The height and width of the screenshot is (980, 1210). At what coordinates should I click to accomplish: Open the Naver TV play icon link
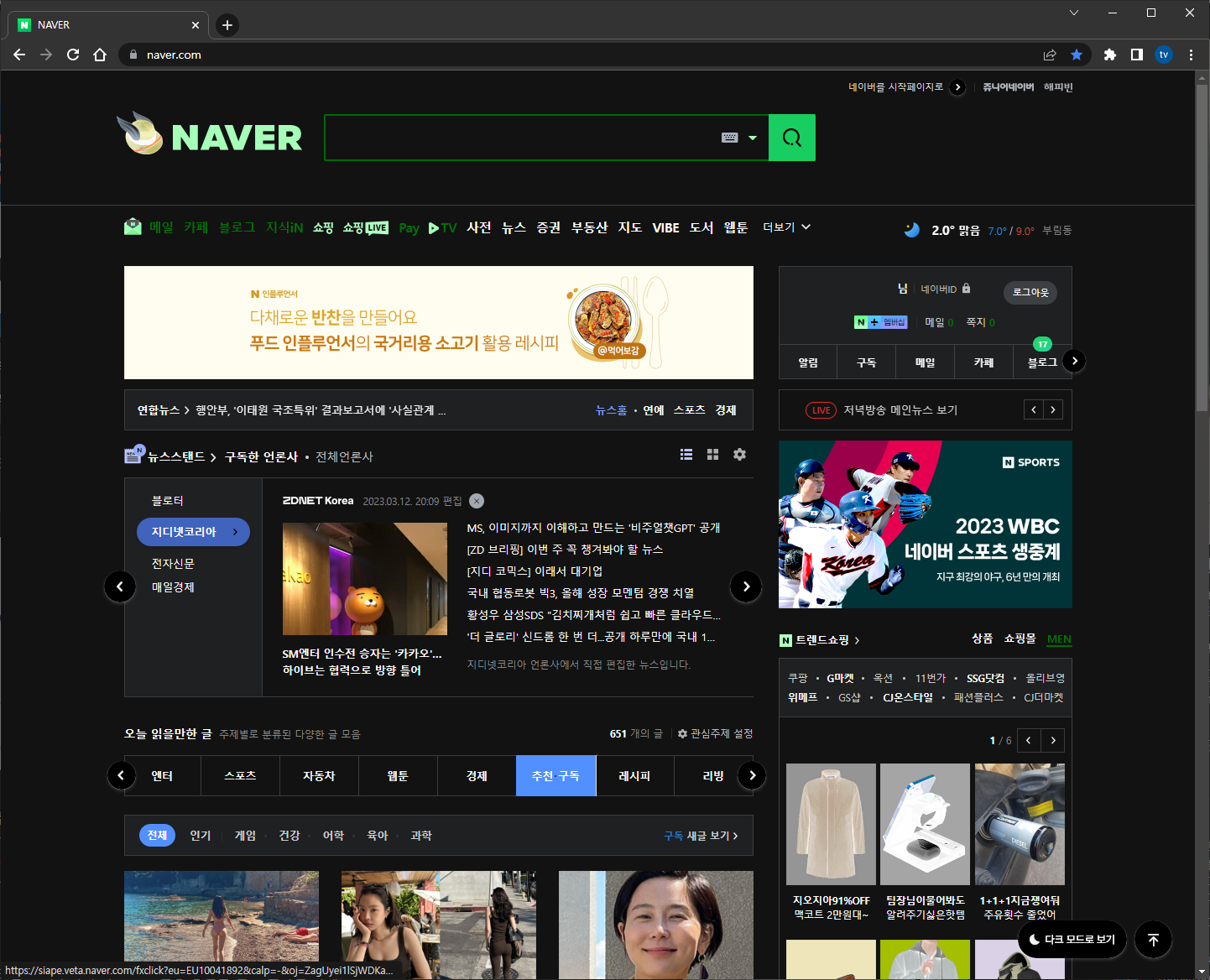click(x=442, y=228)
